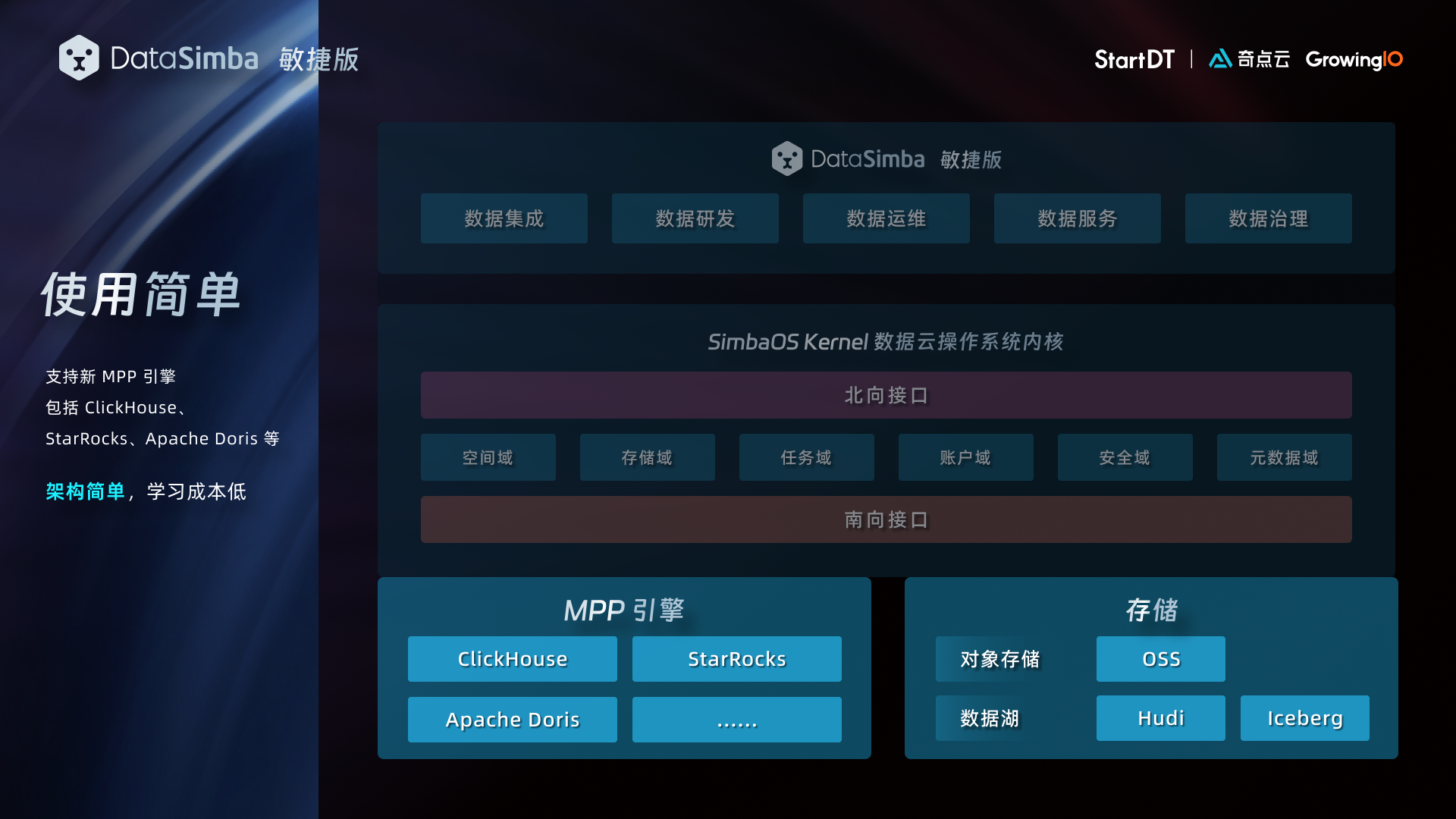Select the 数据集成 module box
1456x819 pixels.
click(504, 218)
